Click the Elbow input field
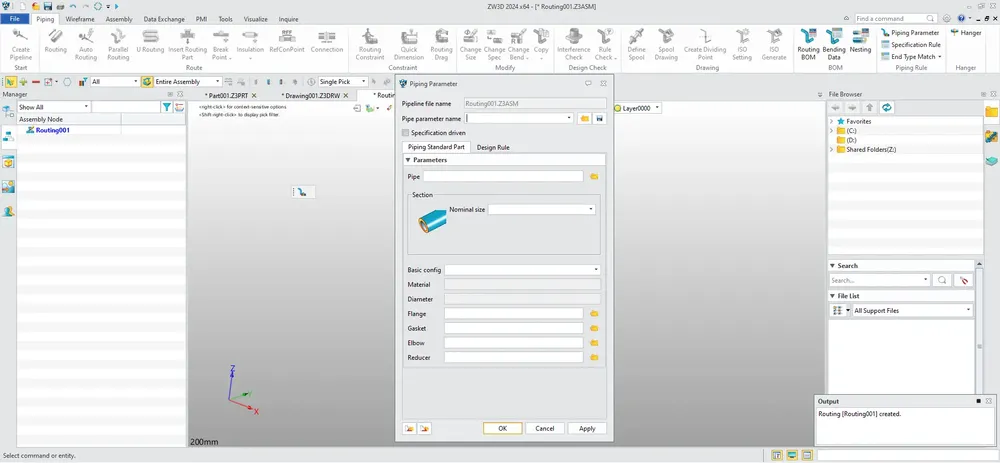The height and width of the screenshot is (463, 1000). (x=514, y=343)
